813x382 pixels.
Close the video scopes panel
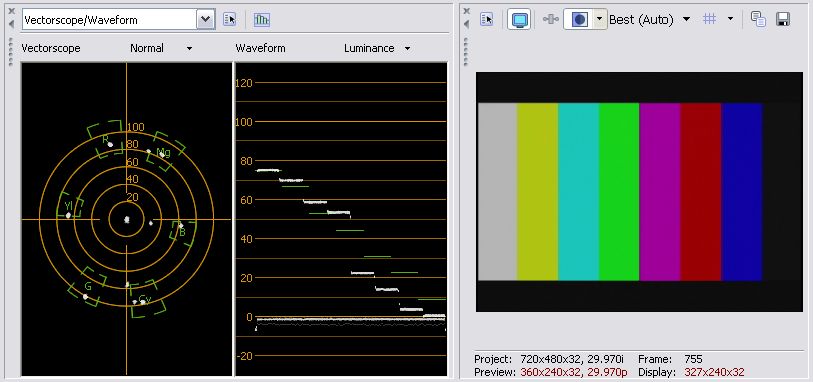[11, 10]
